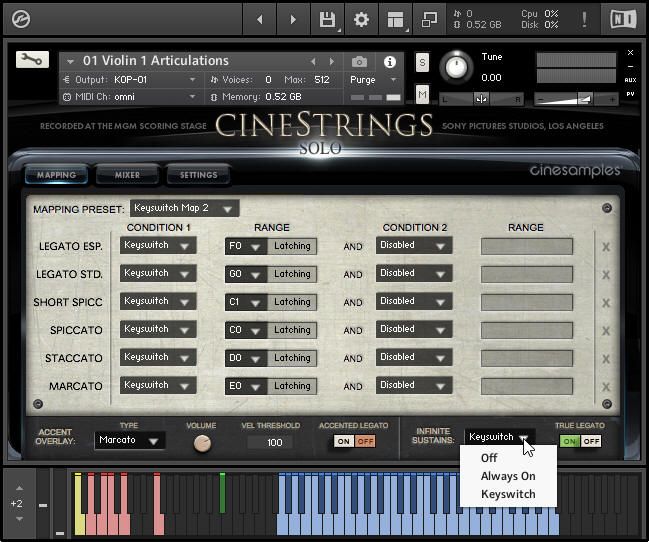Image resolution: width=649 pixels, height=542 pixels.
Task: Turn True Legato OFF
Action: (591, 441)
